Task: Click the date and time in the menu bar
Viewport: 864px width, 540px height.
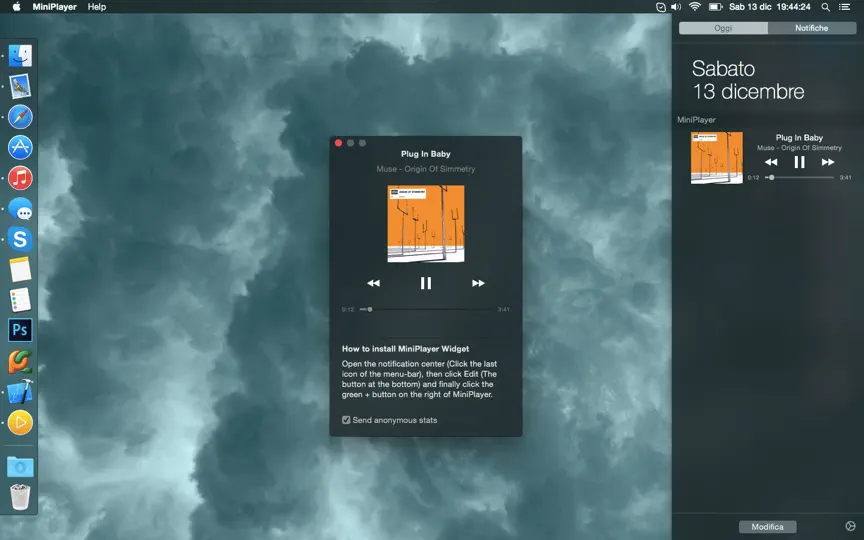Action: pyautogui.click(x=770, y=7)
